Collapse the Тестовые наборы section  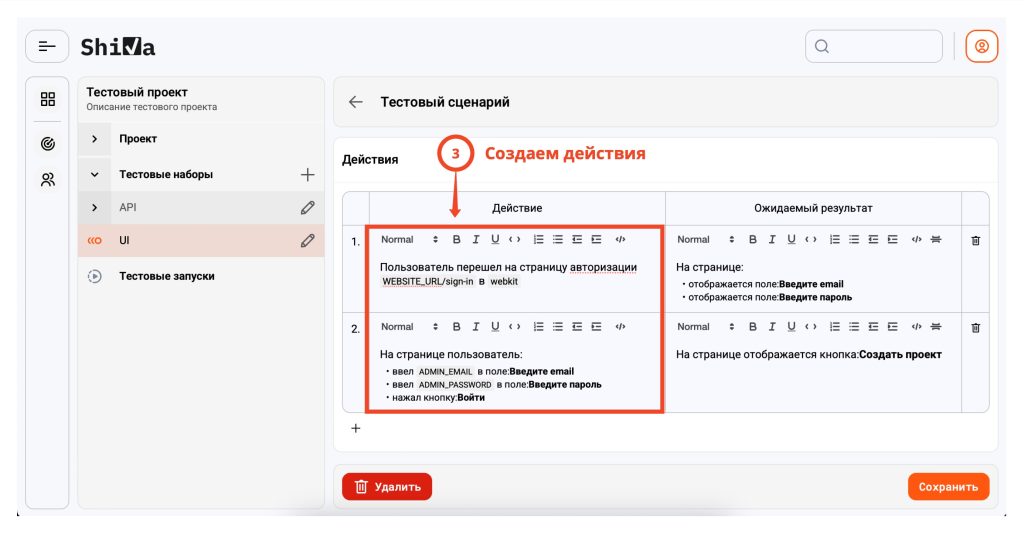(x=95, y=174)
